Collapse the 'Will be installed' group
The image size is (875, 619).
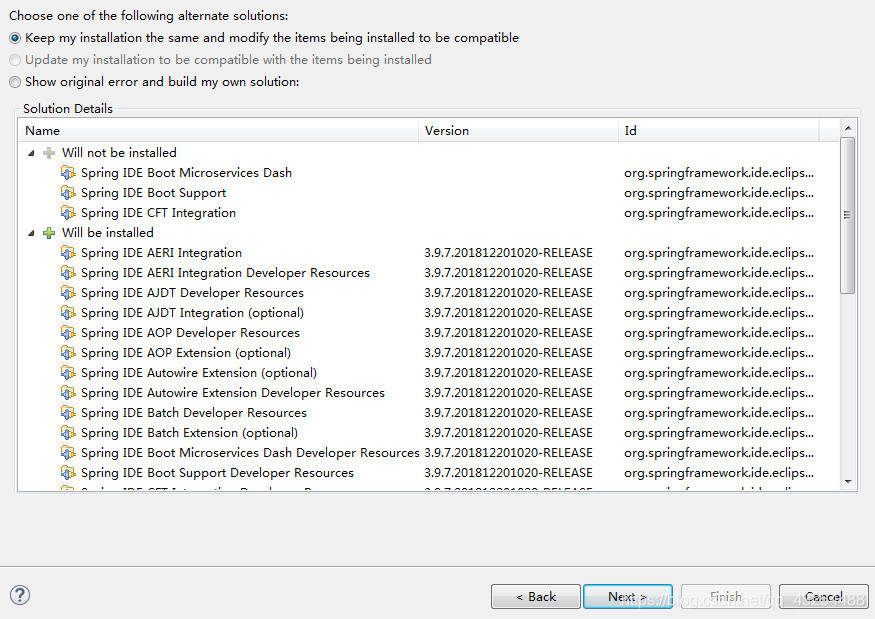point(31,233)
